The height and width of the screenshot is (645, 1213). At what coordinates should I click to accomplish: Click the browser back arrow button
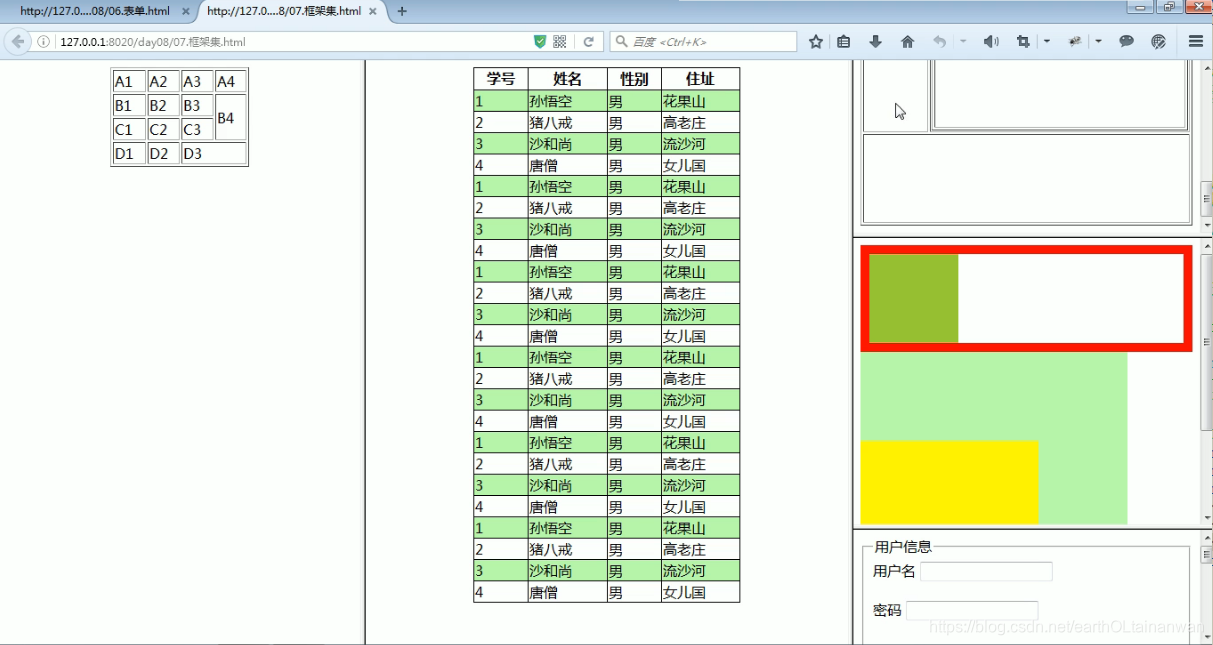[17, 41]
